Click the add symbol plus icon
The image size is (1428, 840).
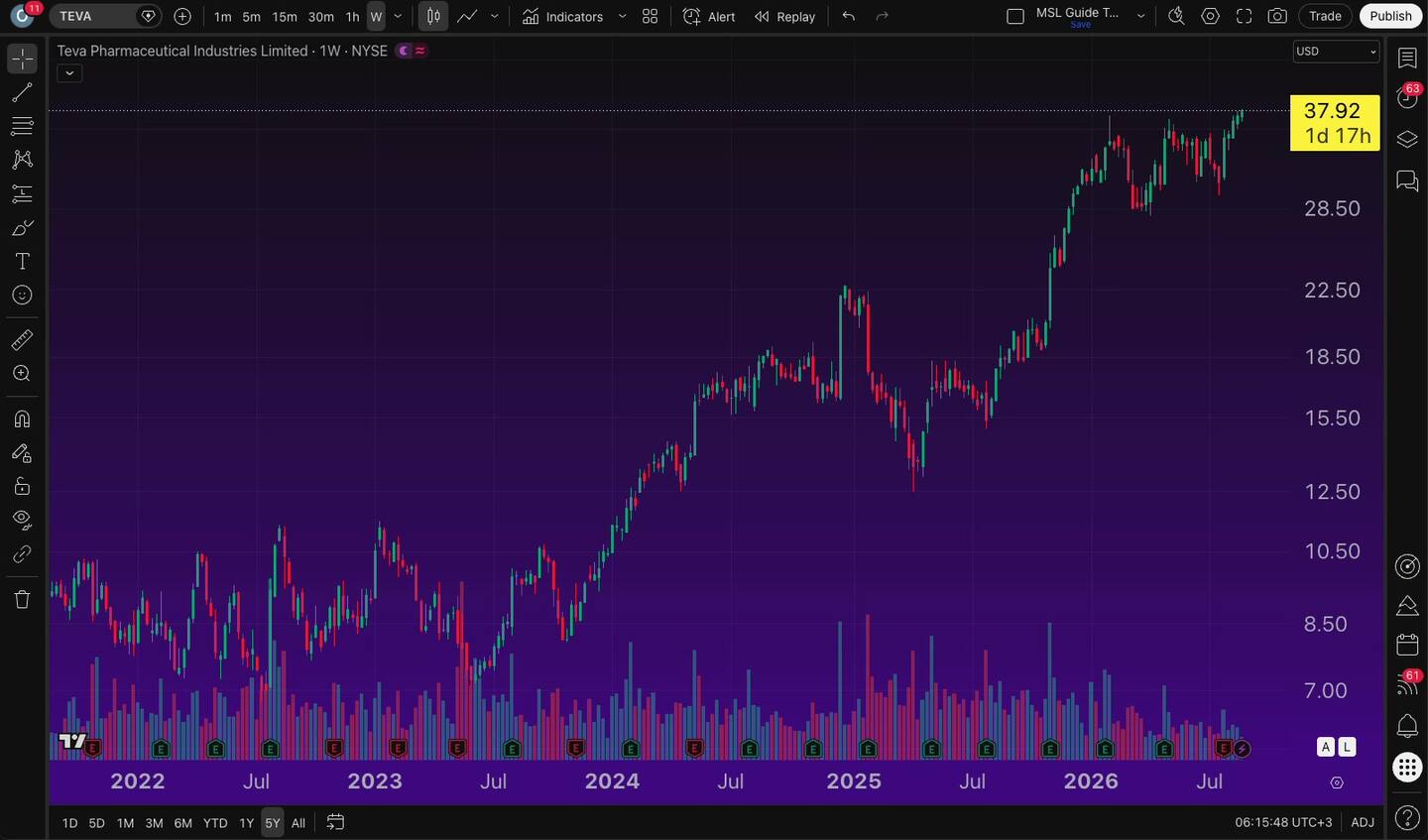(x=182, y=16)
